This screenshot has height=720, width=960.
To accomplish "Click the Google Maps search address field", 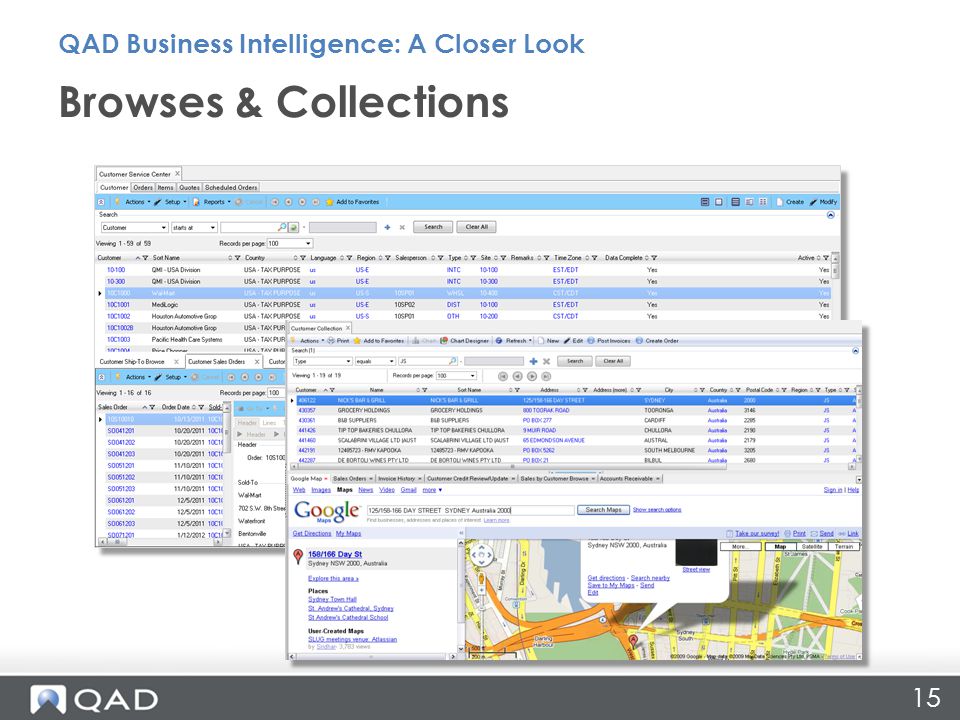I will coord(470,510).
